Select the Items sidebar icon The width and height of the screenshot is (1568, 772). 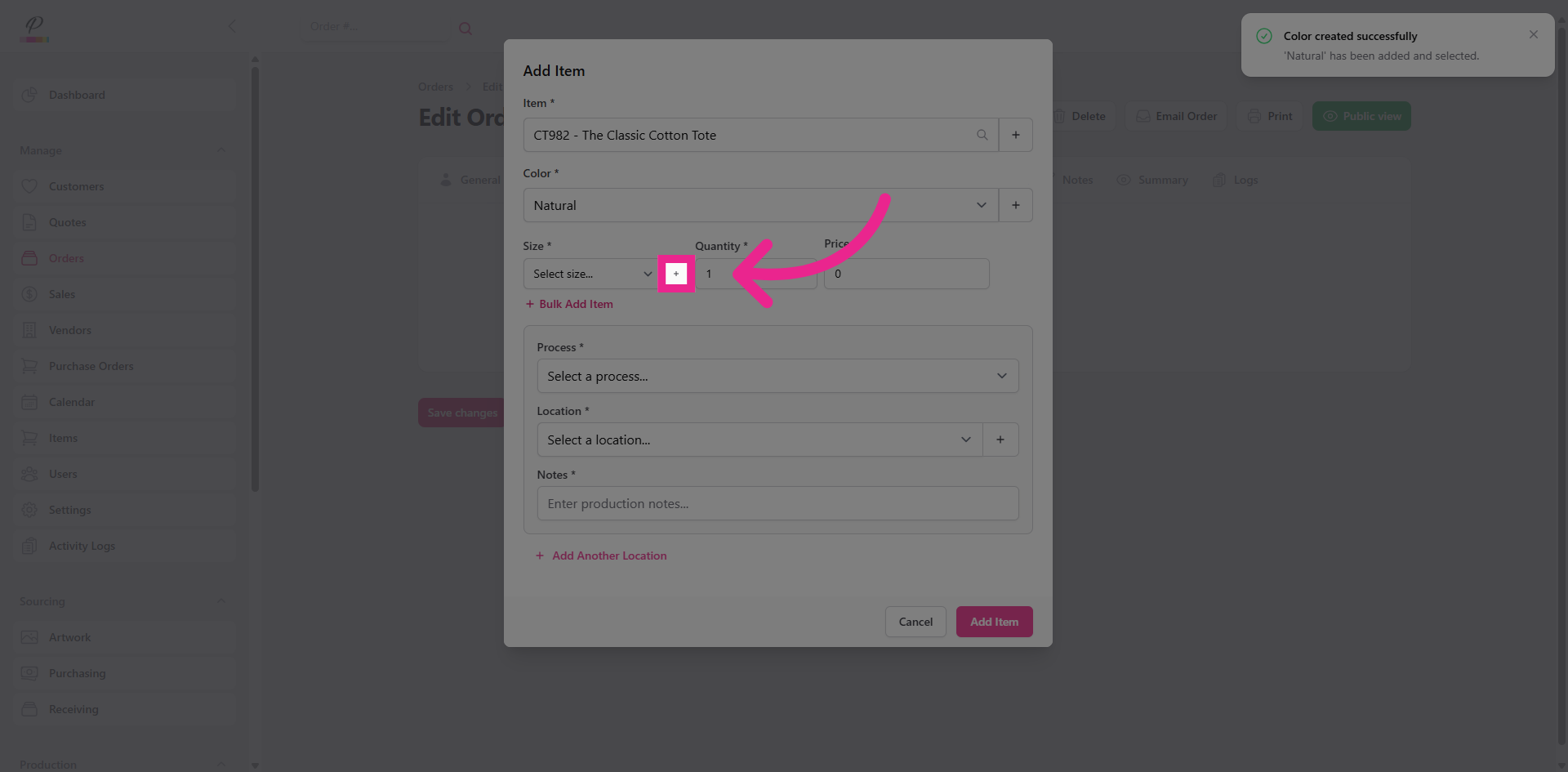tap(29, 438)
